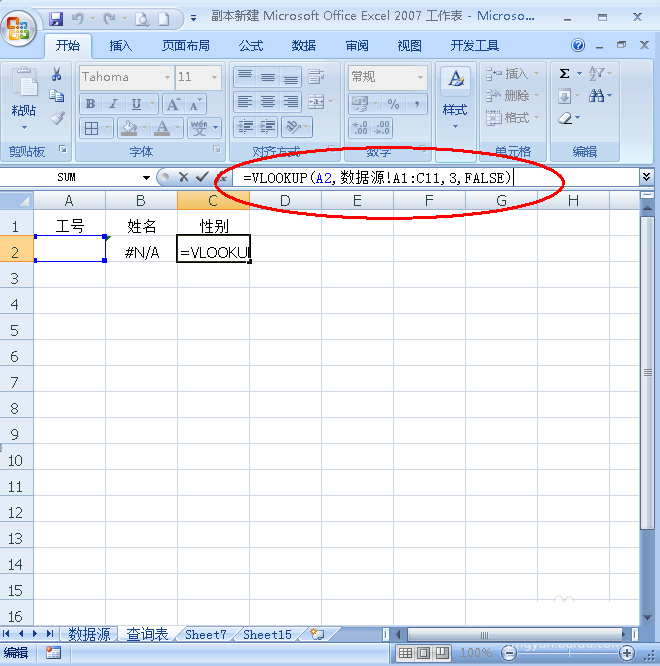Merge and center cells
The height and width of the screenshot is (666, 660).
[316, 102]
